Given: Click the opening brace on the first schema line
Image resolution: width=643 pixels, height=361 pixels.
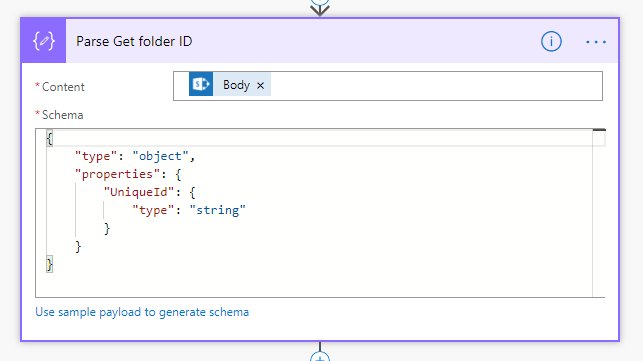Looking at the screenshot, I should coord(50,138).
